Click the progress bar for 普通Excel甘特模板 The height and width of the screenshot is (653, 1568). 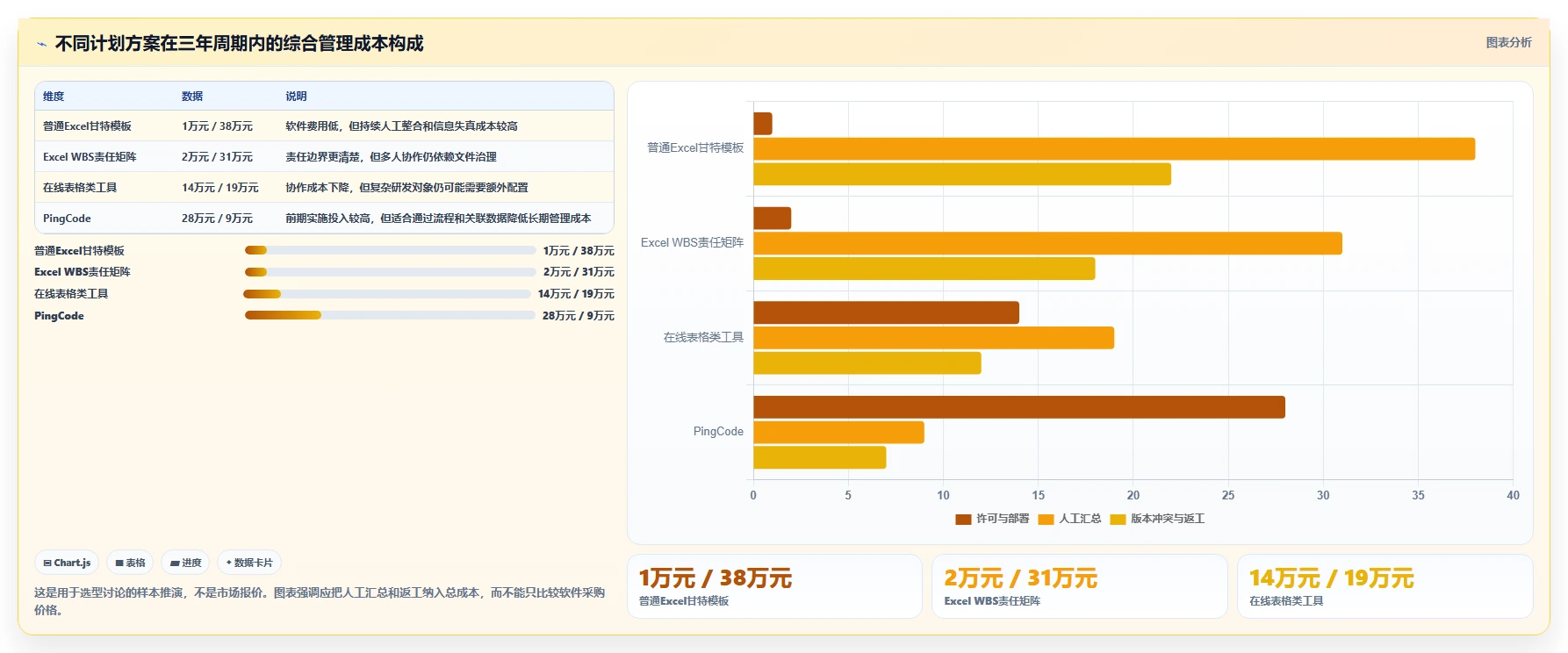(390, 250)
